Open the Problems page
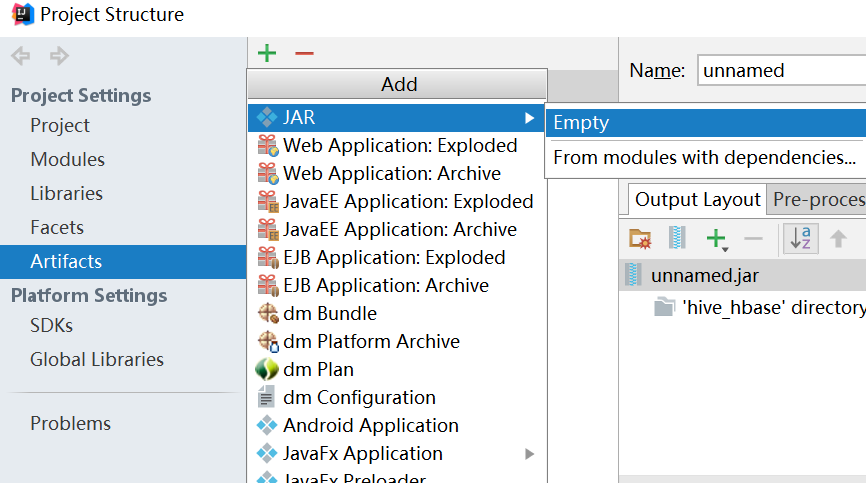Screen dimensions: 866x483 point(70,423)
